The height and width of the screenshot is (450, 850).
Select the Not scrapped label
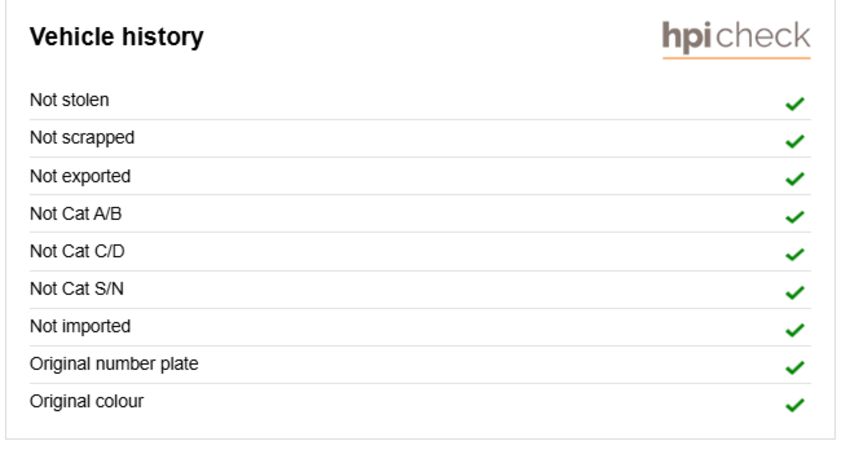coord(82,138)
